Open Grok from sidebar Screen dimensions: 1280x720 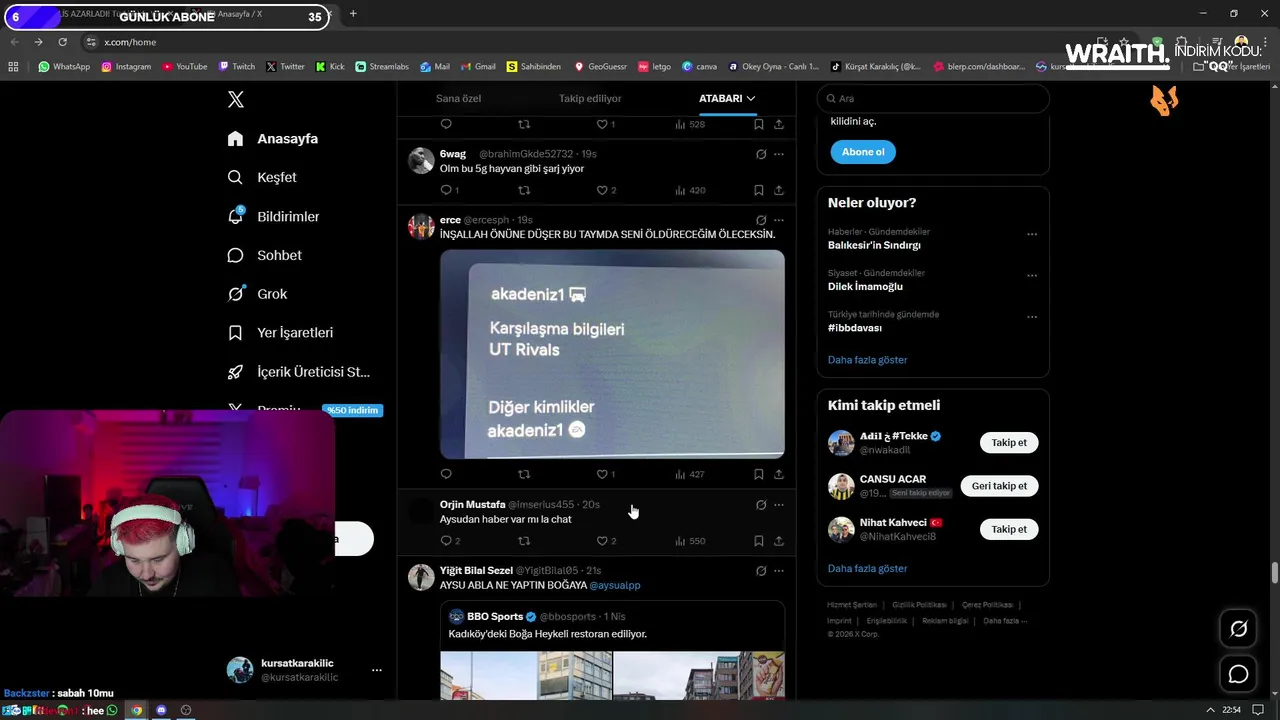click(x=258, y=294)
